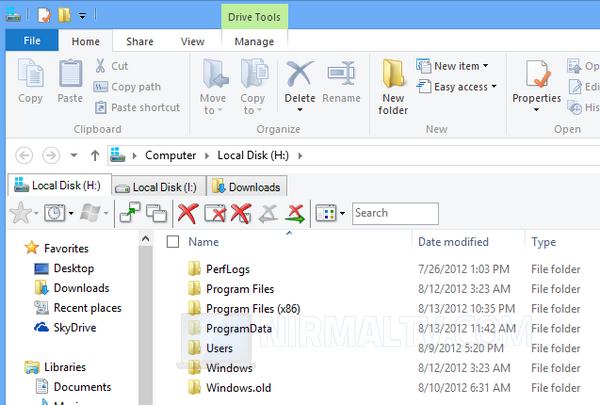Sort by the Date modified column header
The width and height of the screenshot is (600, 405).
453,242
